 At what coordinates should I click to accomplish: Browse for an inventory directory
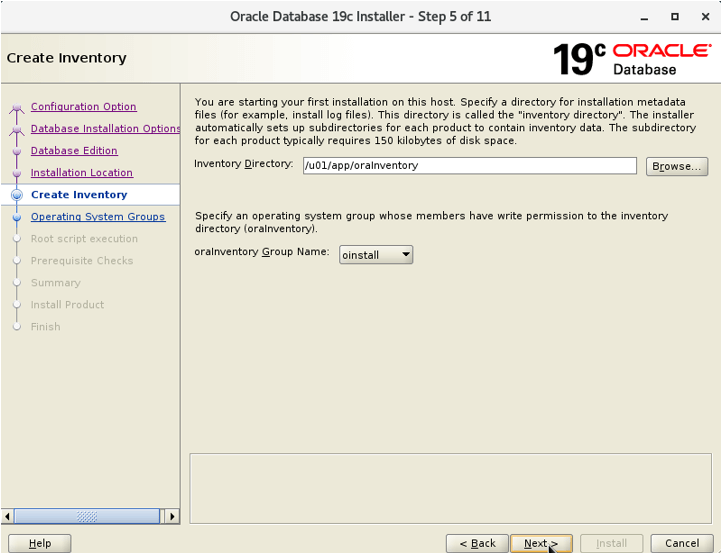click(676, 167)
